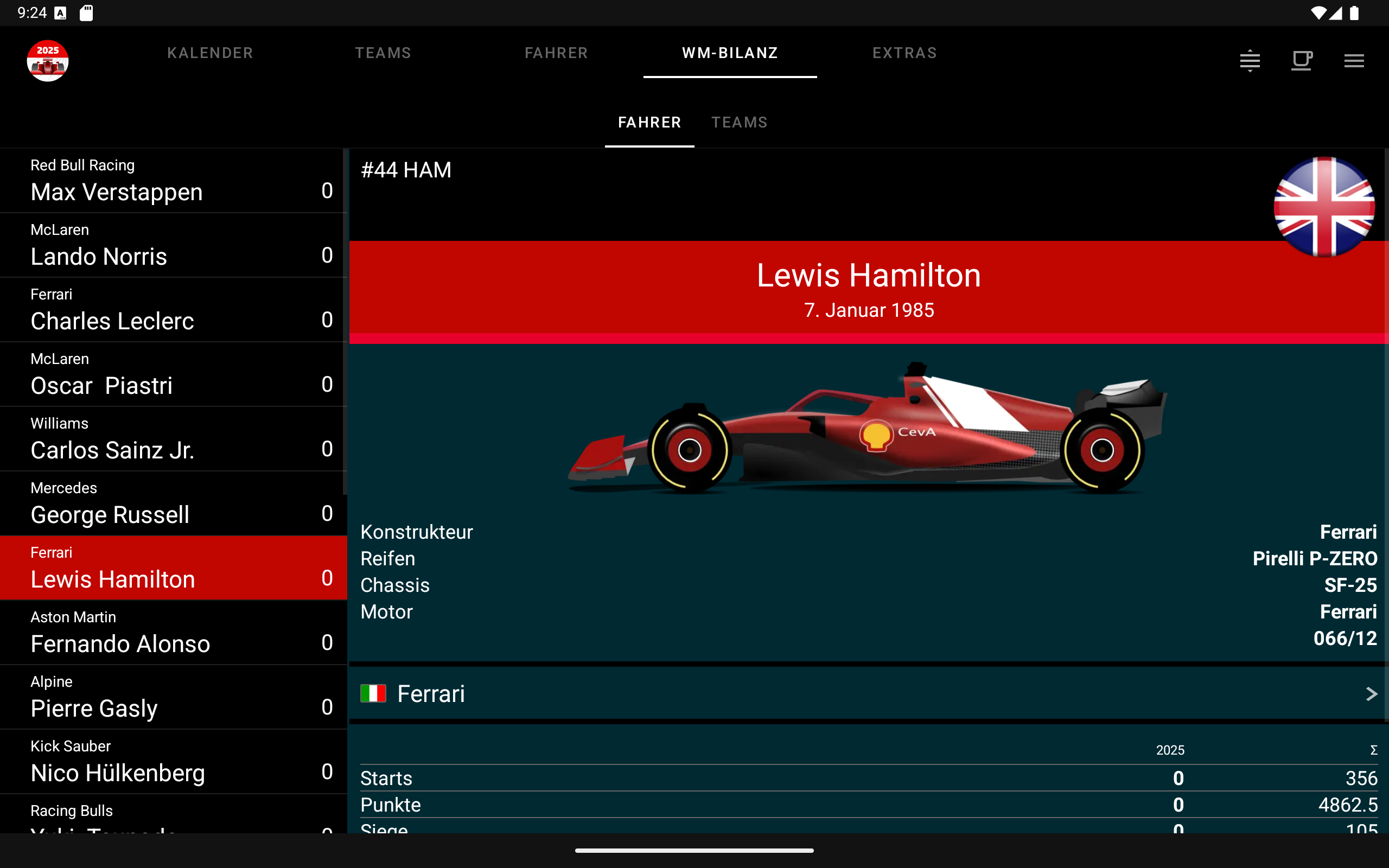Screen dimensions: 1389x868
Task: Switch to the Kalender tab
Action: point(210,53)
